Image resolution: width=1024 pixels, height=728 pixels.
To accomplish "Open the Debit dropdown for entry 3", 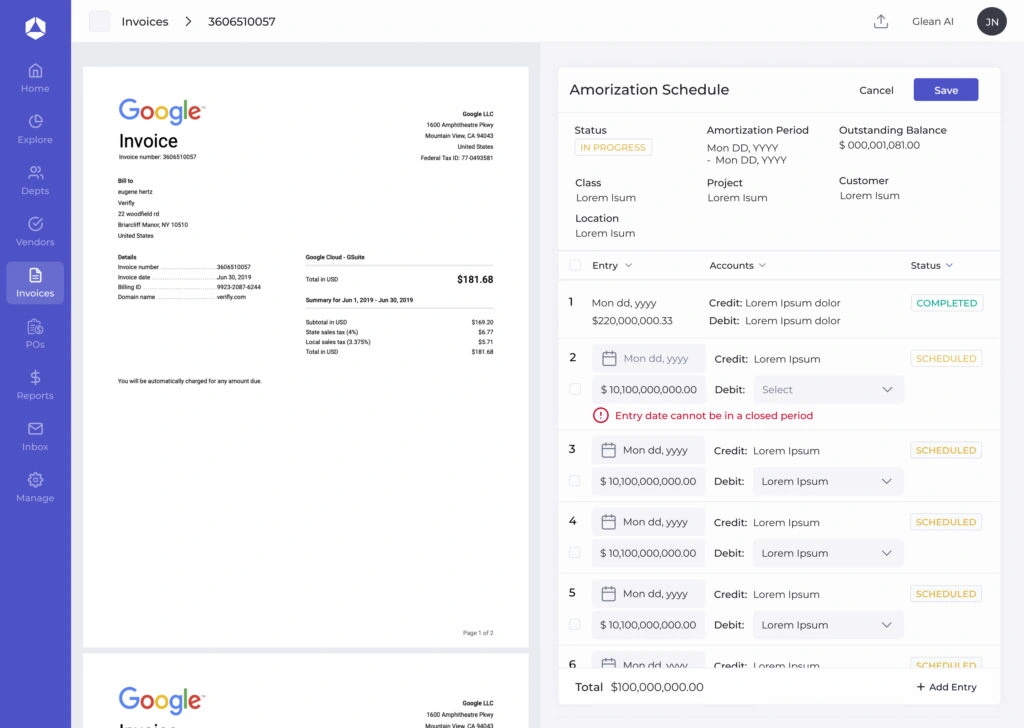I will click(828, 481).
